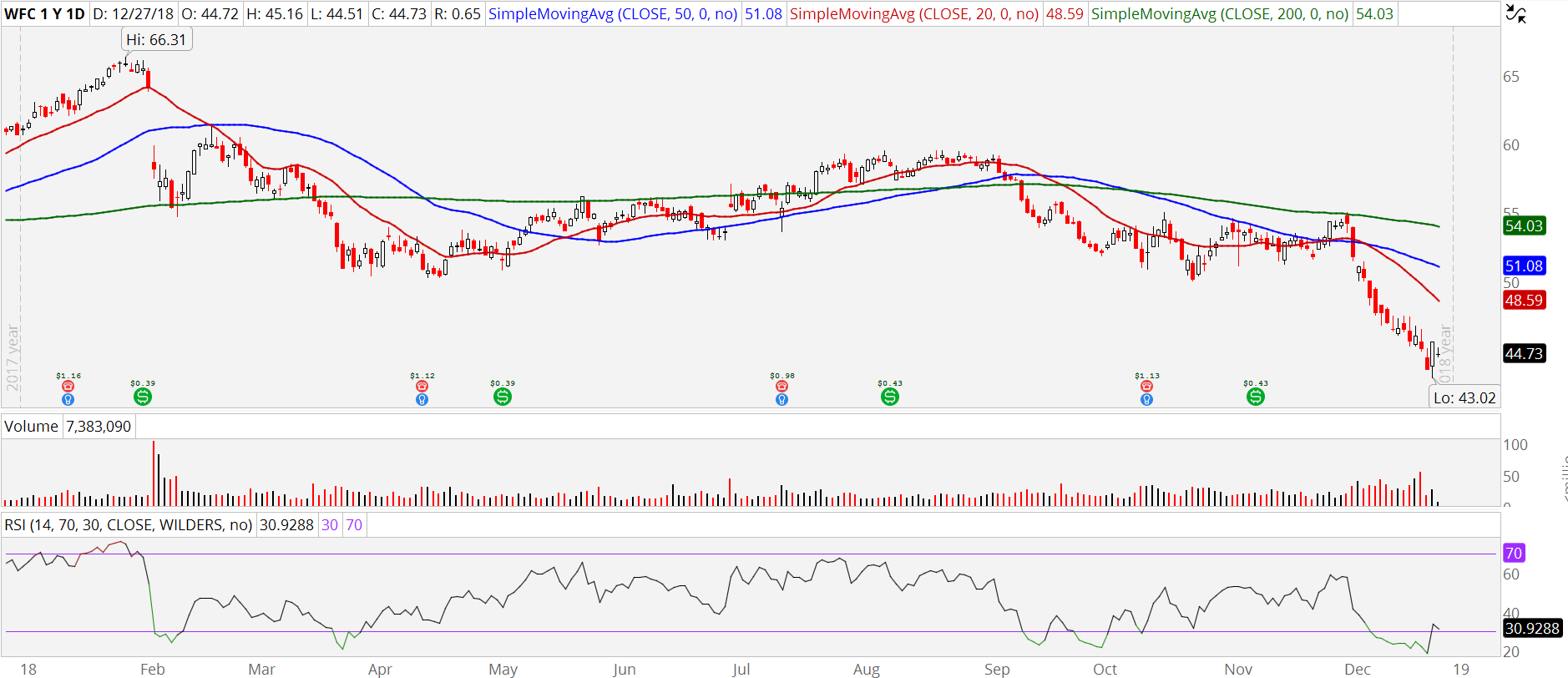Click the 65 price axis label

click(1511, 77)
